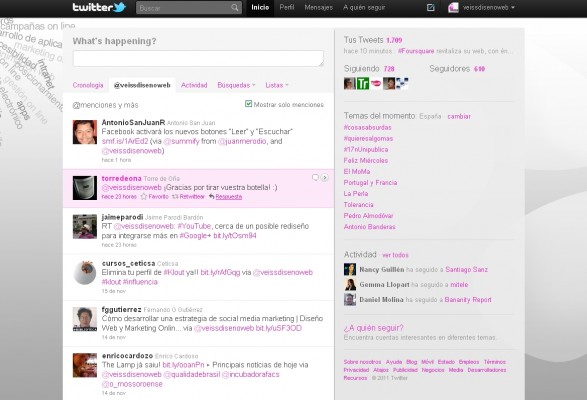Expand the Listas dropdown tab
This screenshot has width=587, height=400.
277,85
